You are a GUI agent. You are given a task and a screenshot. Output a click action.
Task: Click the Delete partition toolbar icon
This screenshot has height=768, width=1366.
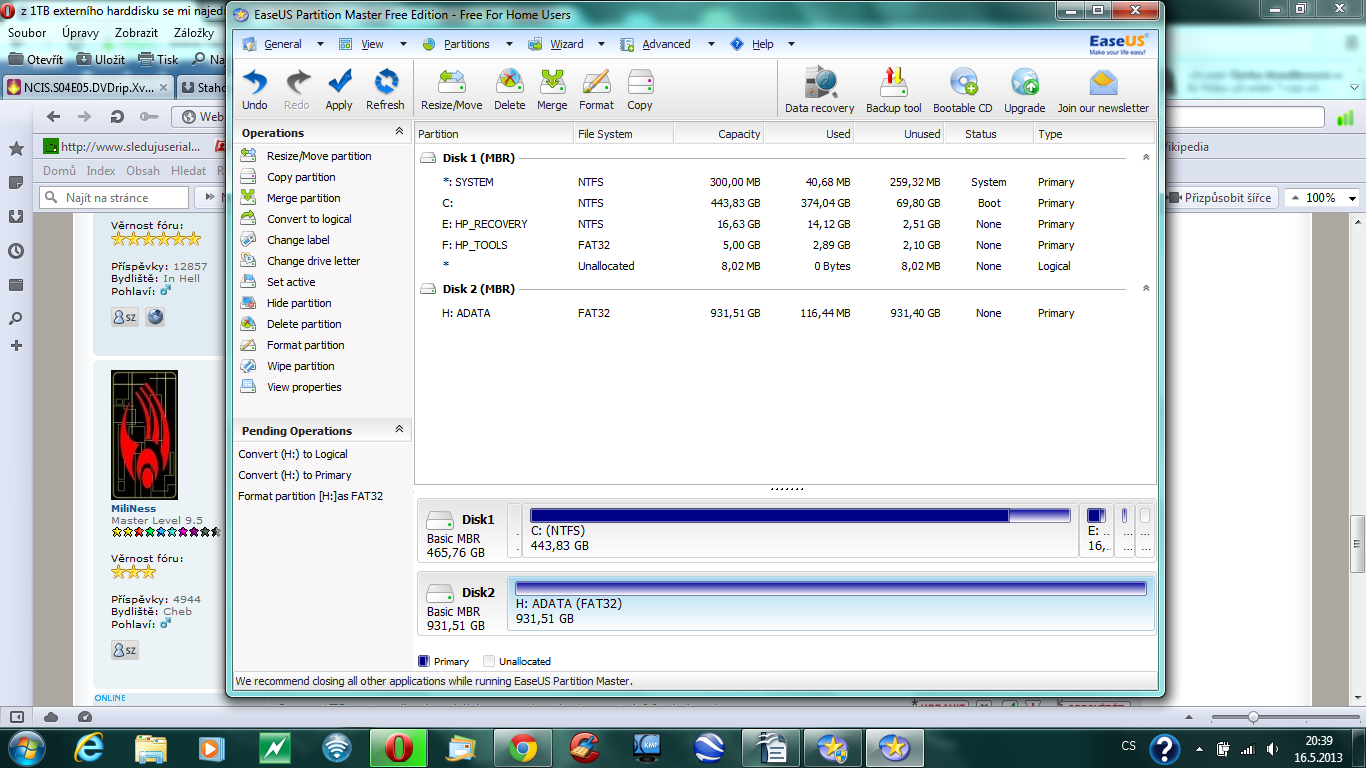click(509, 89)
